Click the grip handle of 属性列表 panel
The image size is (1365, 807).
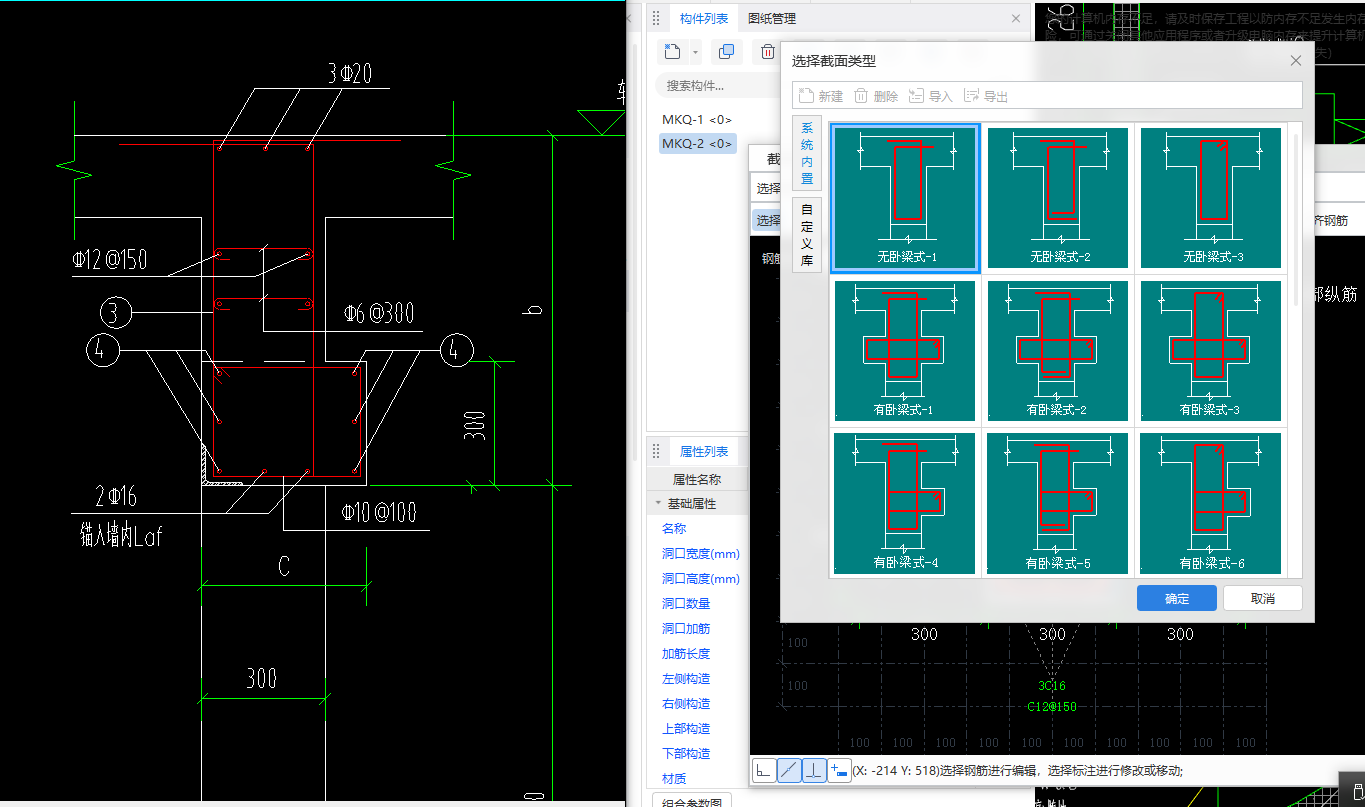657,452
